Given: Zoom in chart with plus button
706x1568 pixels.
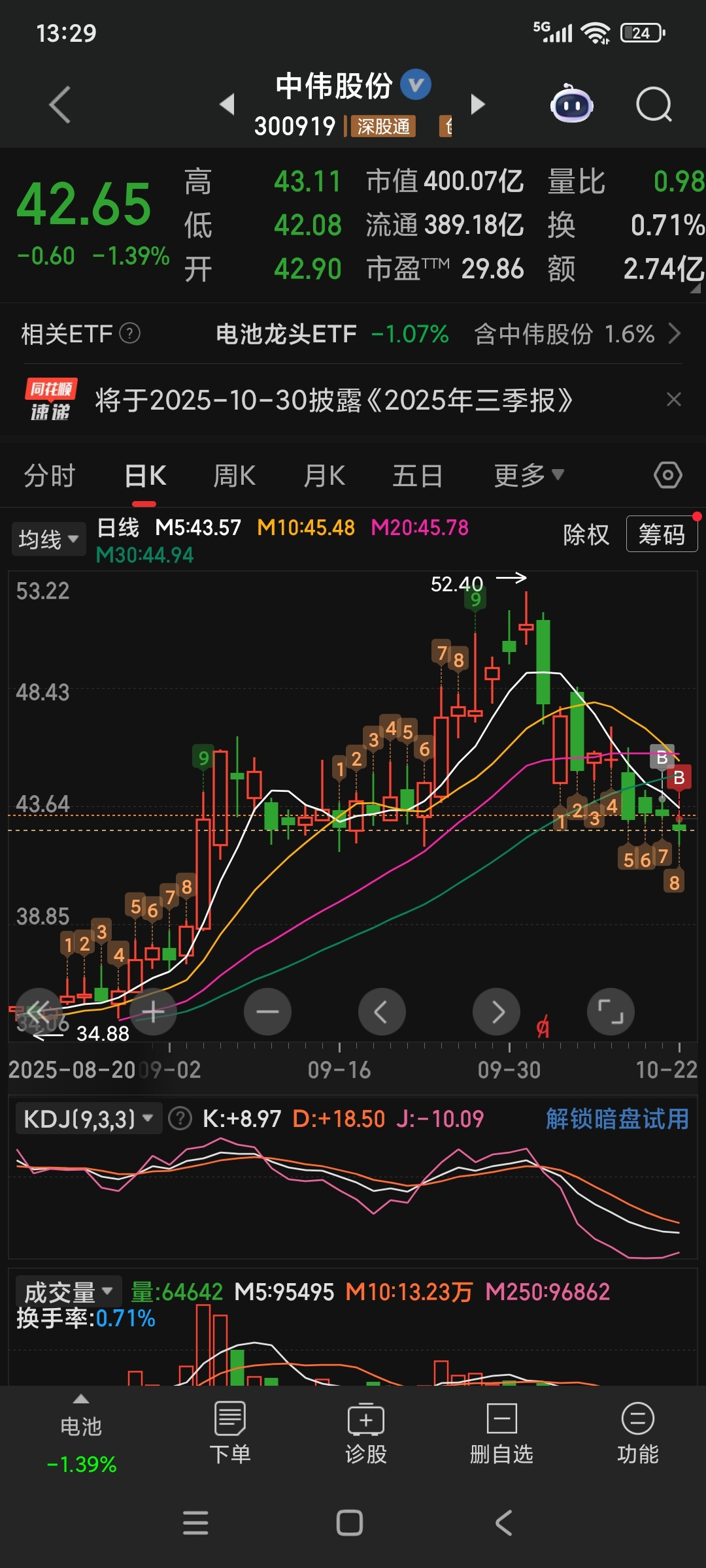Looking at the screenshot, I should 153,1012.
